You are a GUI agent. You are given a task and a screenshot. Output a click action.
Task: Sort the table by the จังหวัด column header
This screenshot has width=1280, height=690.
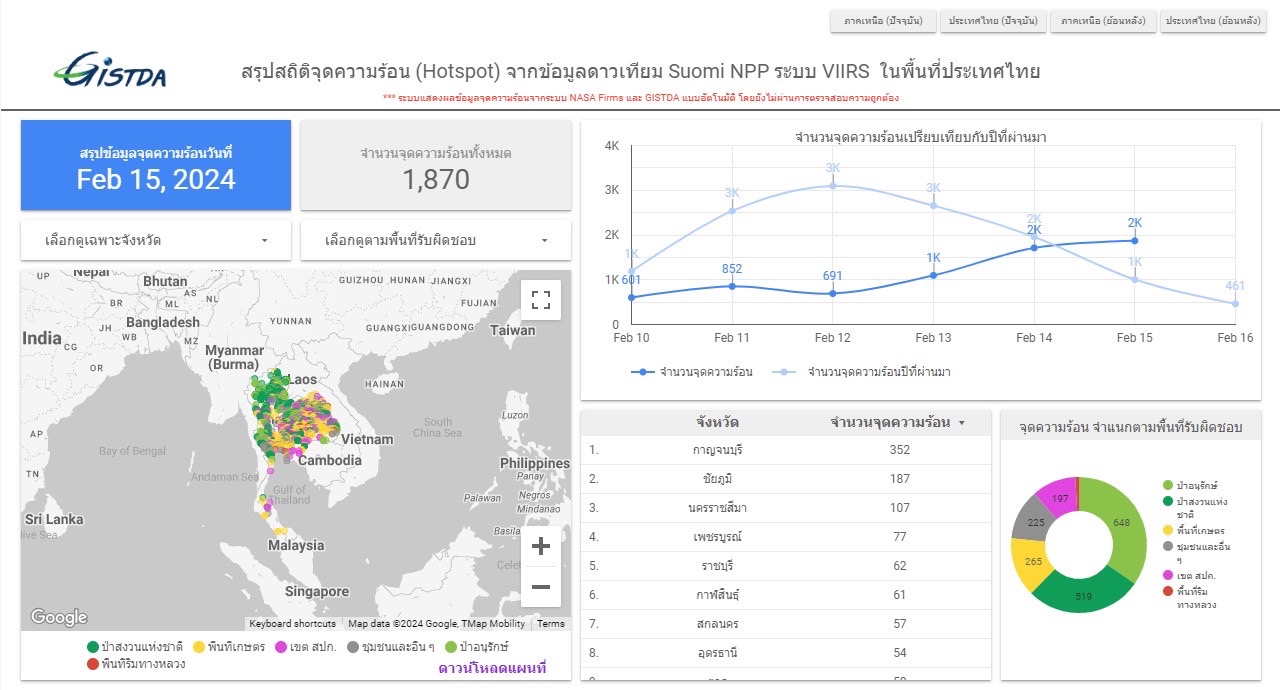click(x=717, y=422)
